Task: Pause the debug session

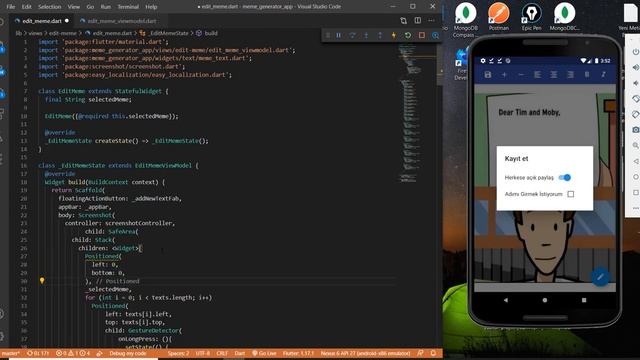Action: pos(338,36)
